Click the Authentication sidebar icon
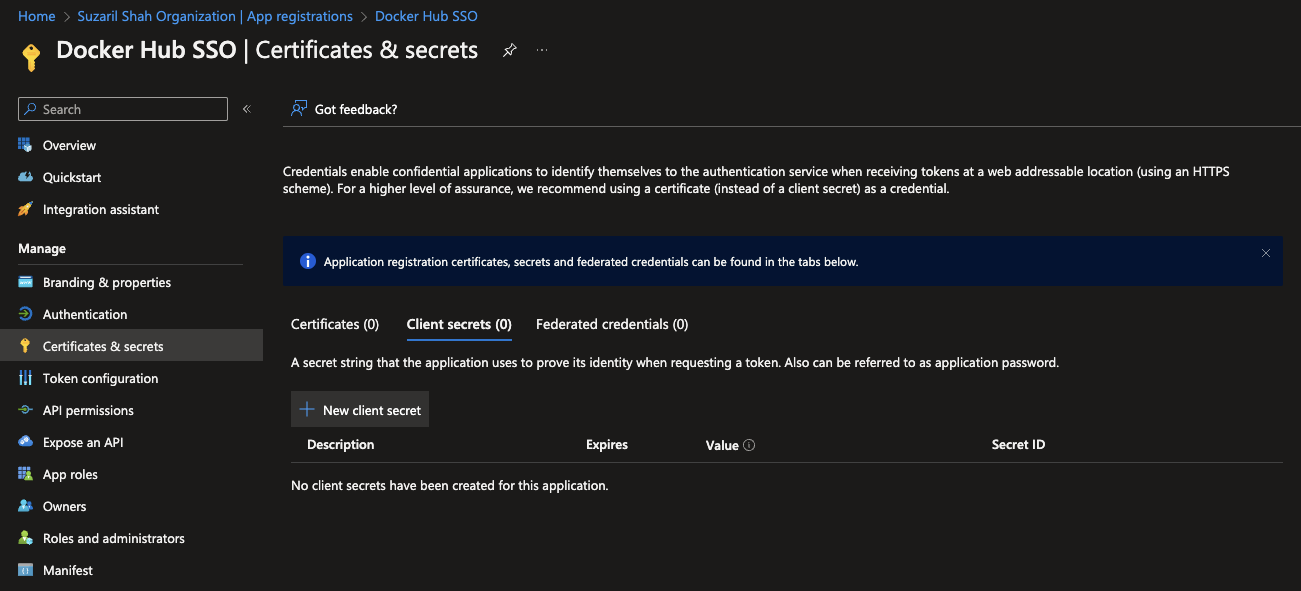 25,314
